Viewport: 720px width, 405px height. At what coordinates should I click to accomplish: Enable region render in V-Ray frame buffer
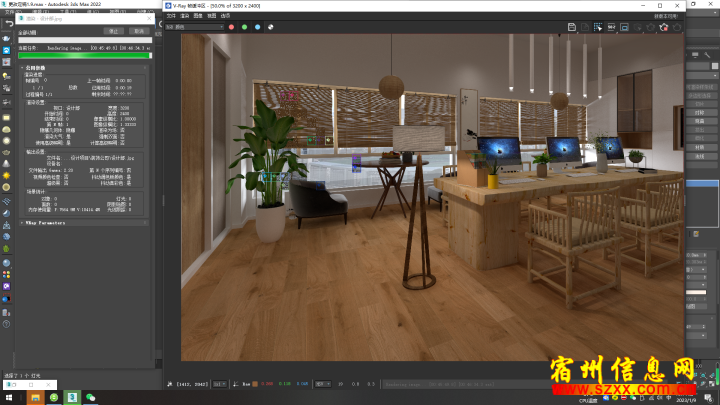pyautogui.click(x=624, y=28)
